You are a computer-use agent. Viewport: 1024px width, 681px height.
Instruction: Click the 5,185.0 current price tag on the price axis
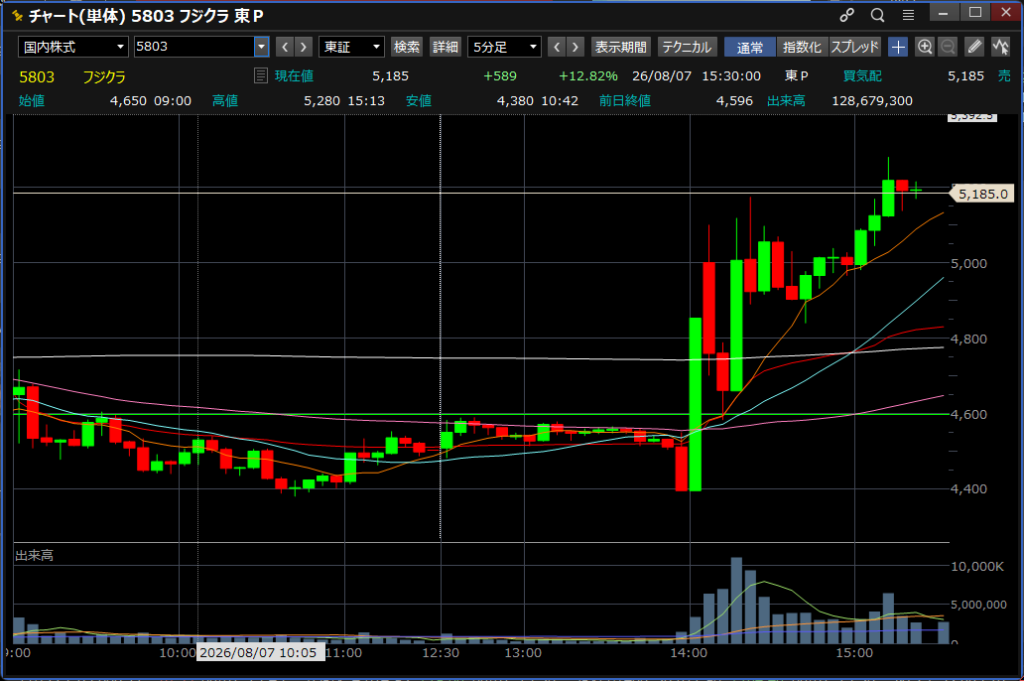click(x=983, y=194)
